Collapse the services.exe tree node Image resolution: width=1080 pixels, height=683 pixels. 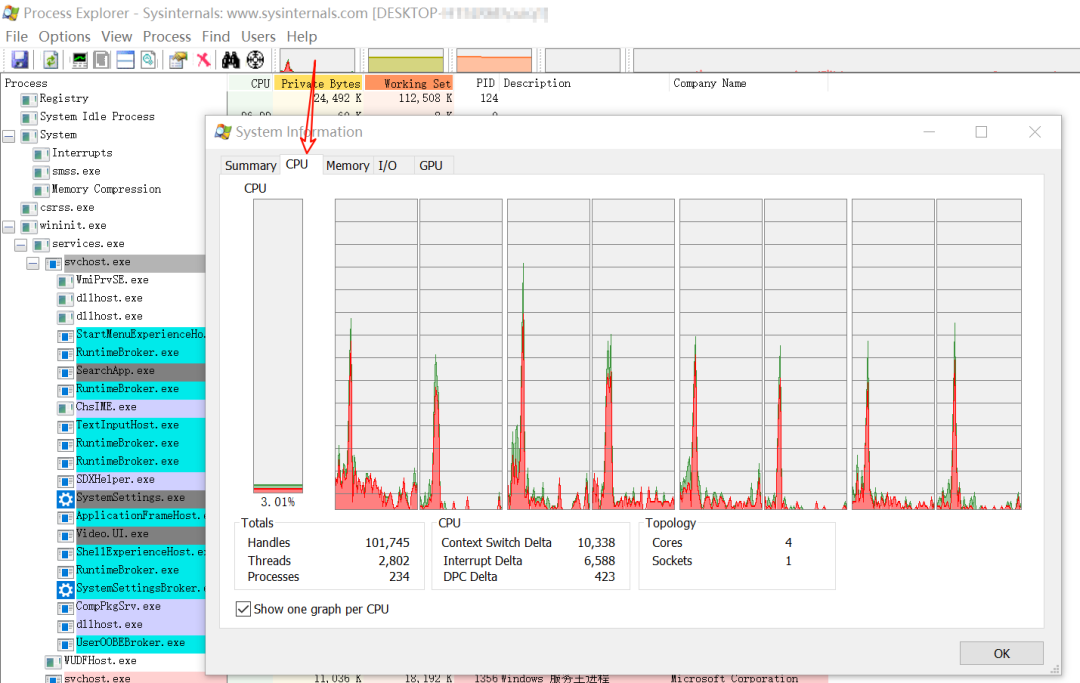21,244
